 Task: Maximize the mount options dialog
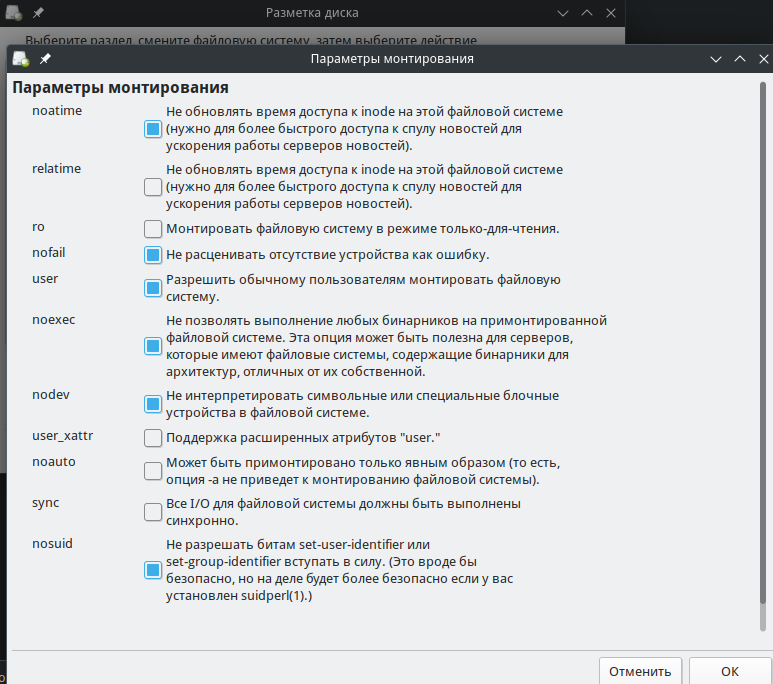tap(740, 59)
